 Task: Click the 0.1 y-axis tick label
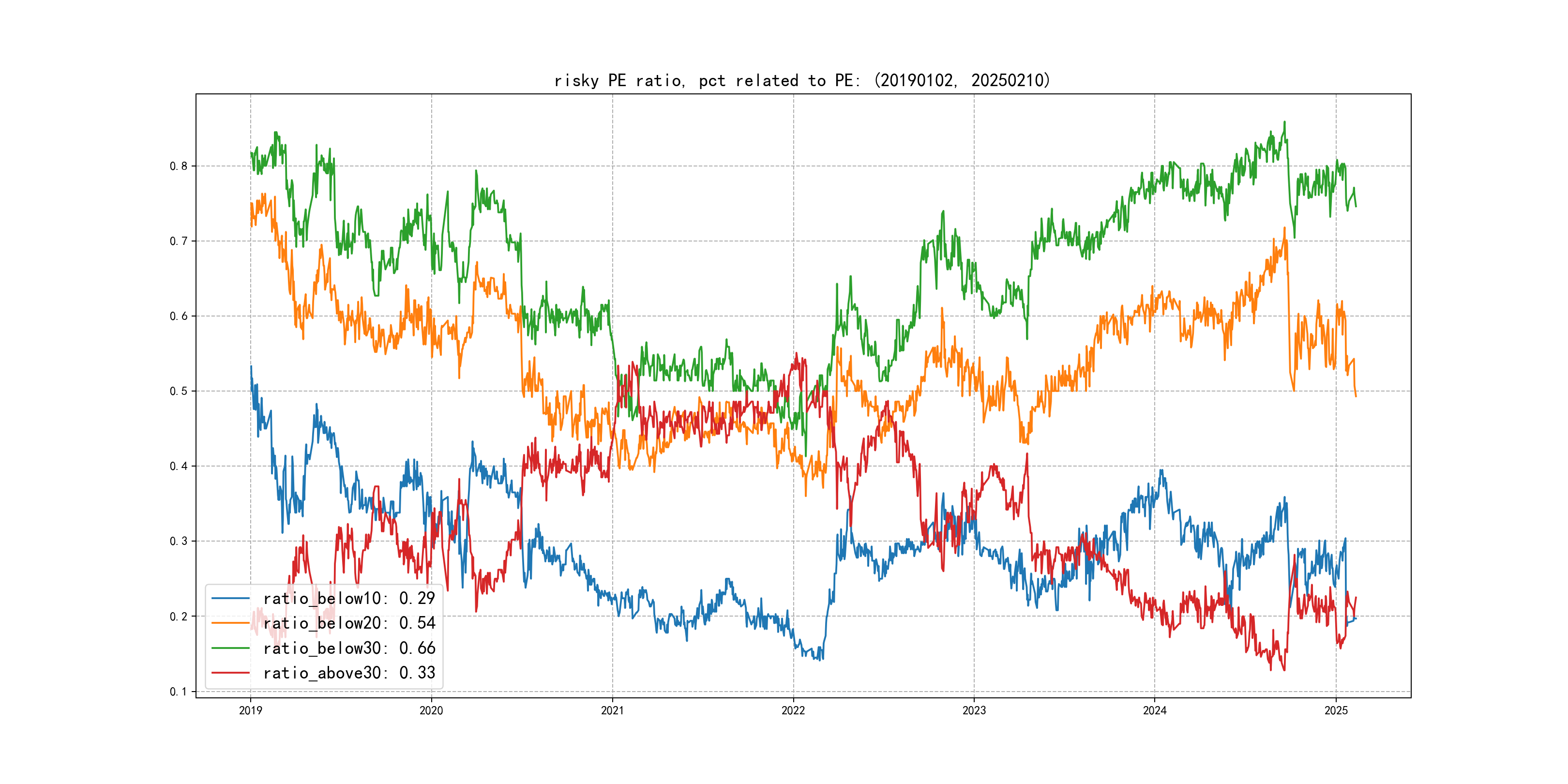(179, 692)
